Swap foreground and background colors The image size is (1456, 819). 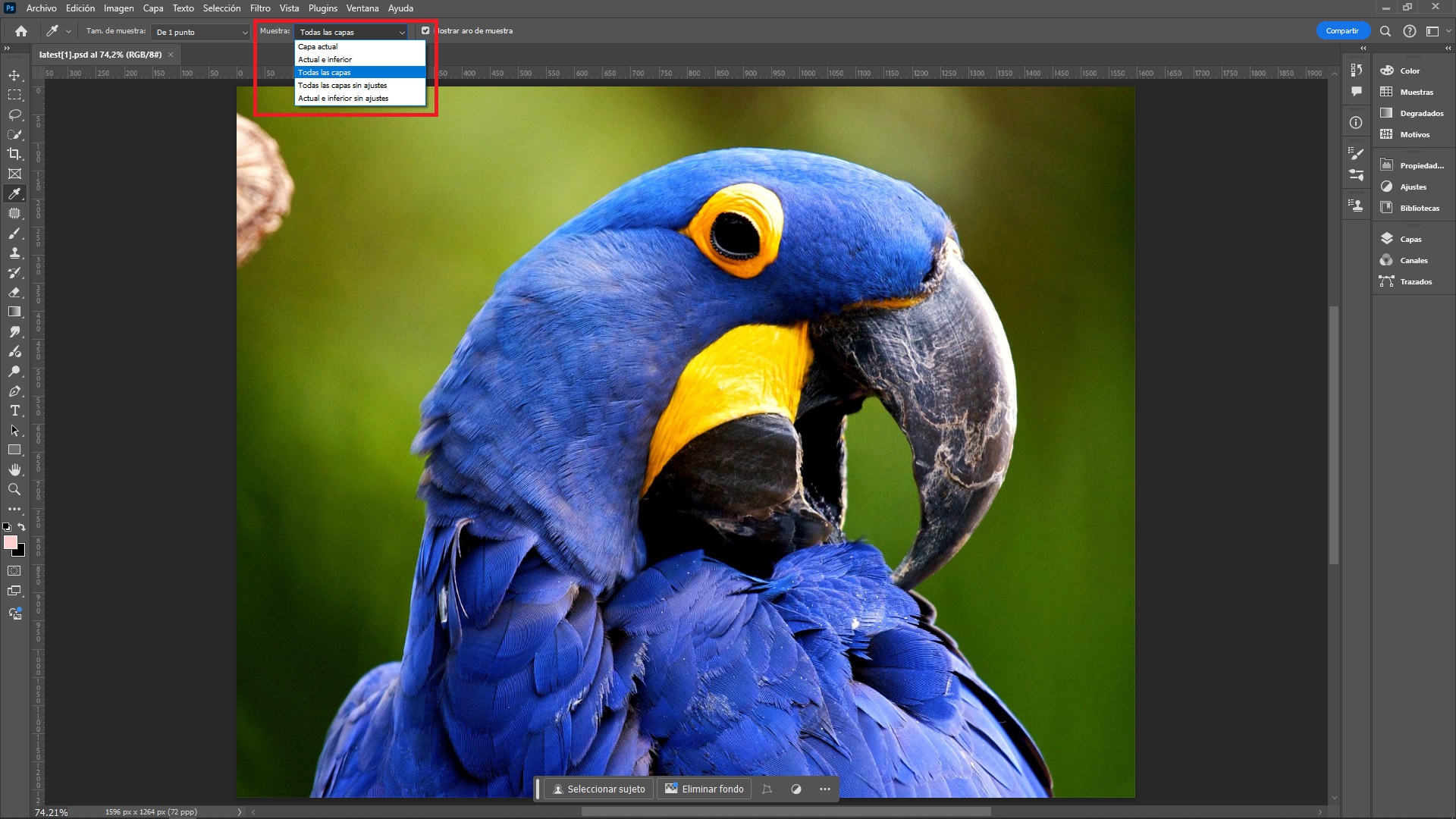(22, 527)
